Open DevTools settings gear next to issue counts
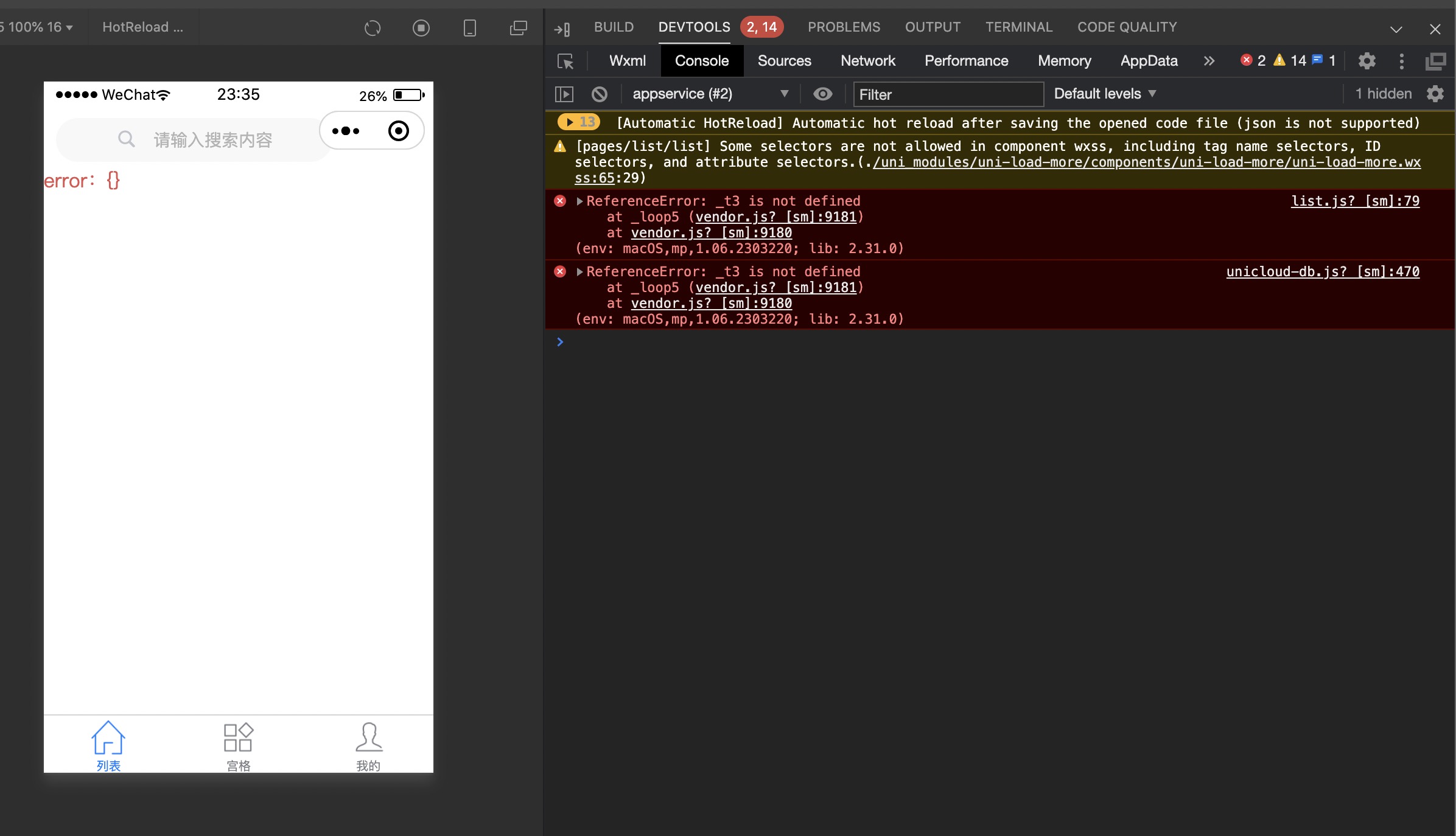 [1367, 61]
